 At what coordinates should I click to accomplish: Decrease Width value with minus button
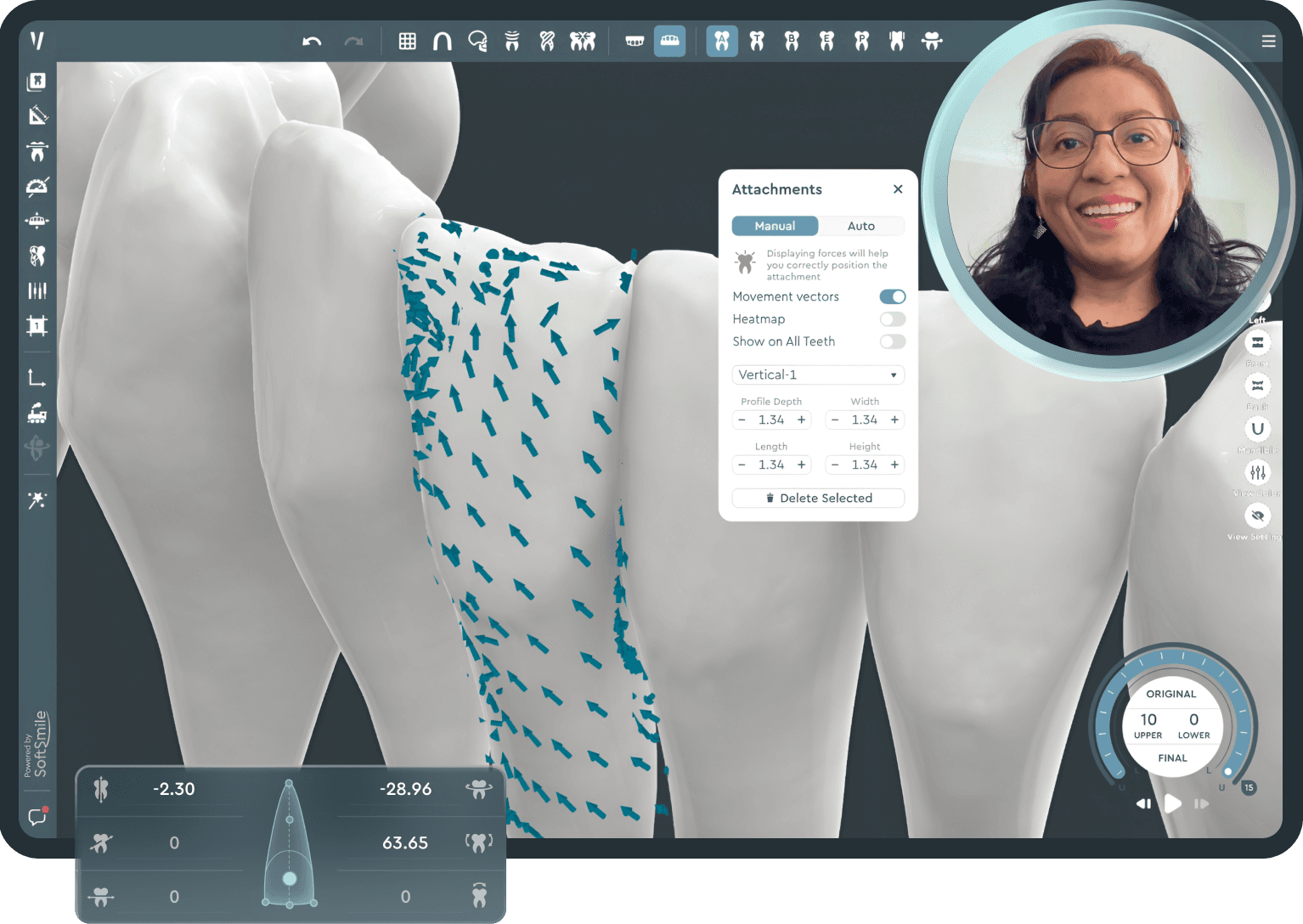coord(835,420)
